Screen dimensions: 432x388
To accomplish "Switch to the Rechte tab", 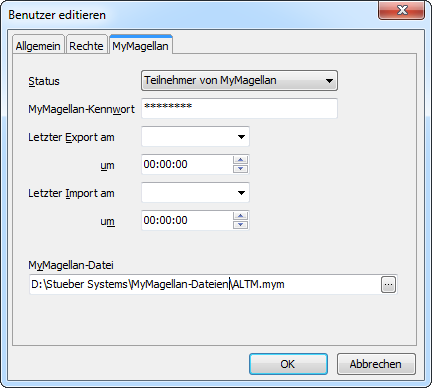I will (86, 46).
